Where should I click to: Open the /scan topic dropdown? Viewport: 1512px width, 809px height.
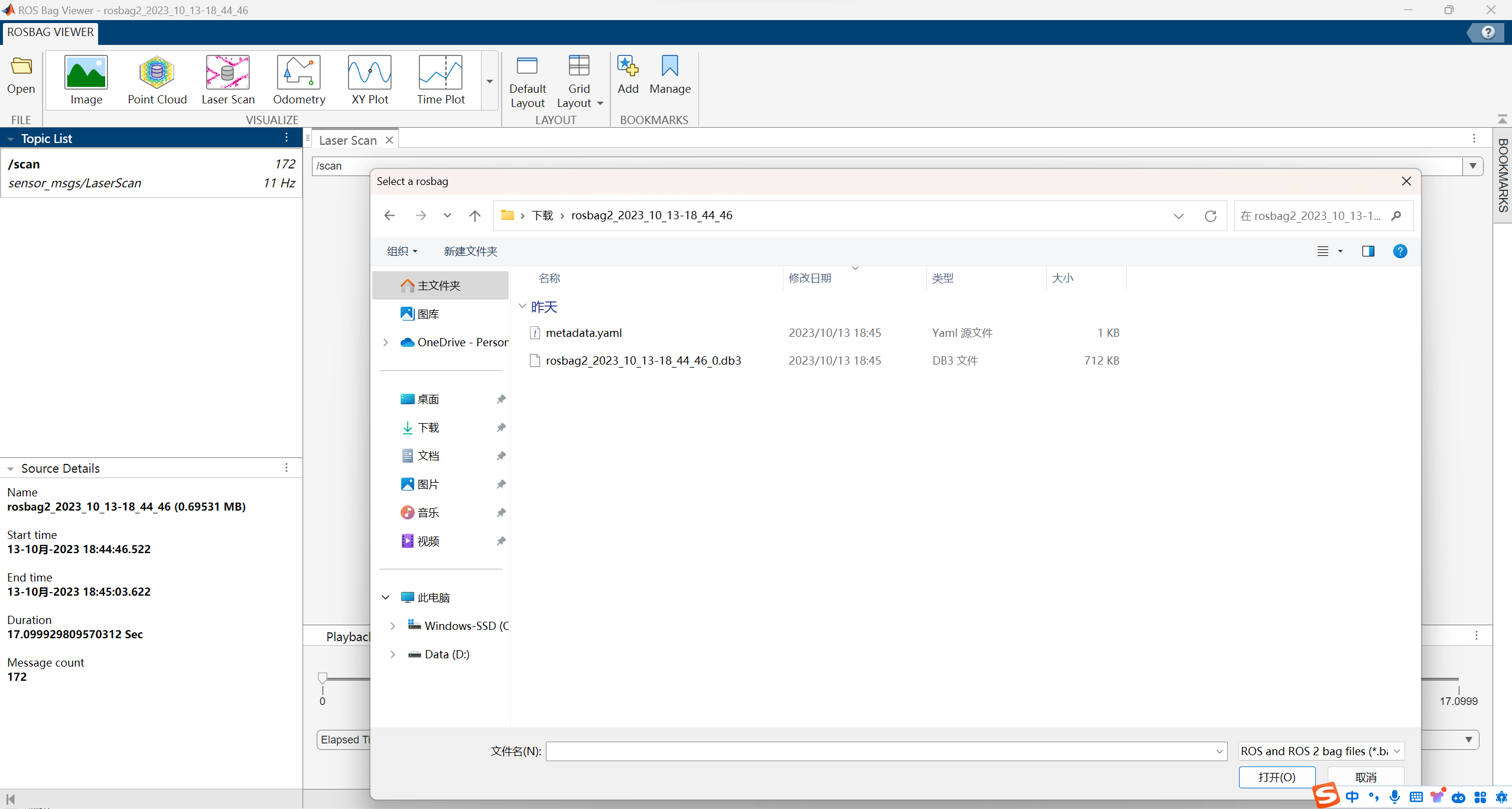point(1472,166)
